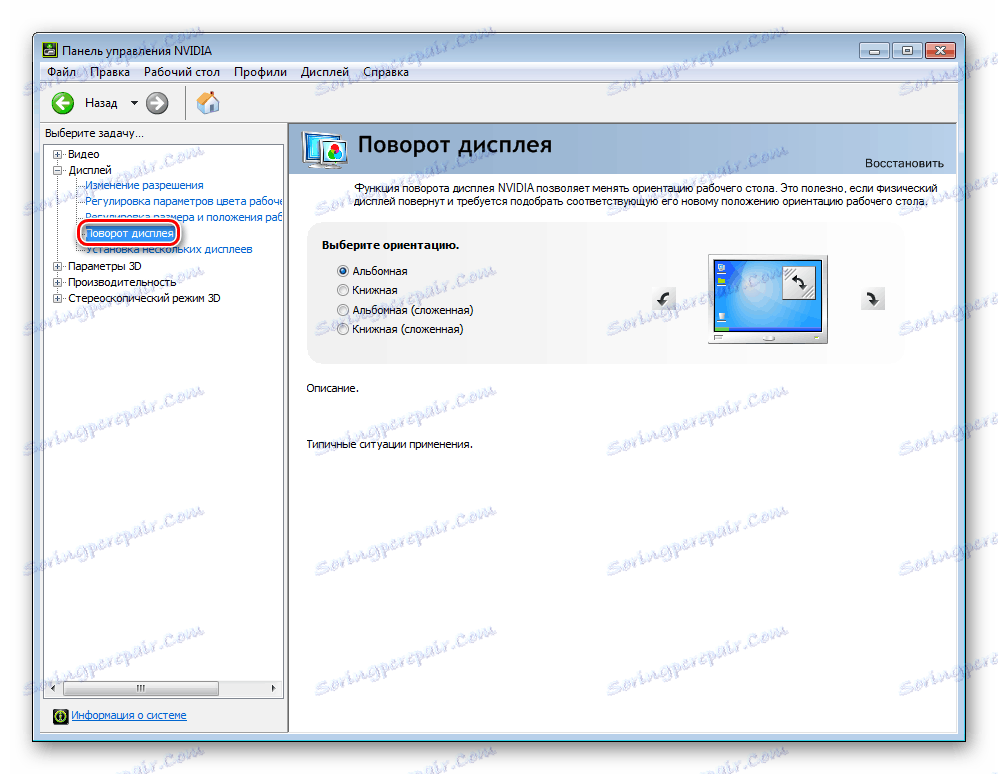998x774 pixels.
Task: Expand Стереоскопический режим 3D node
Action: click(57, 298)
